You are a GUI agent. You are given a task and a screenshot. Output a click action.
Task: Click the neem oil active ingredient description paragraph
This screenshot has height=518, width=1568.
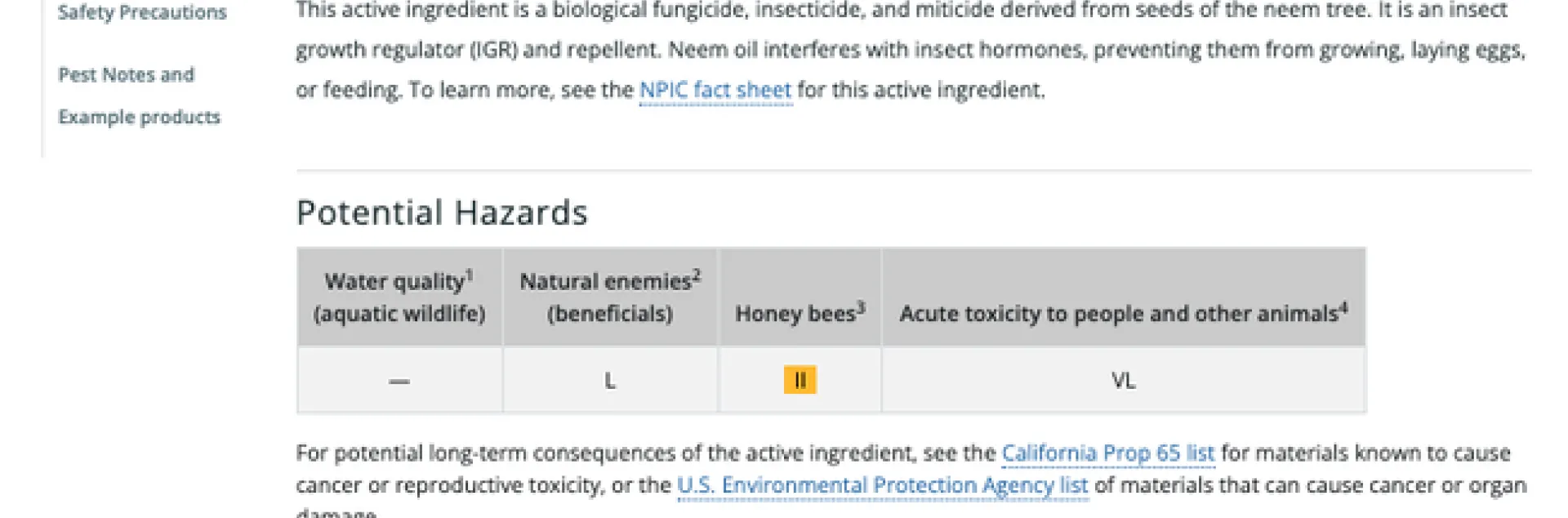[898, 49]
